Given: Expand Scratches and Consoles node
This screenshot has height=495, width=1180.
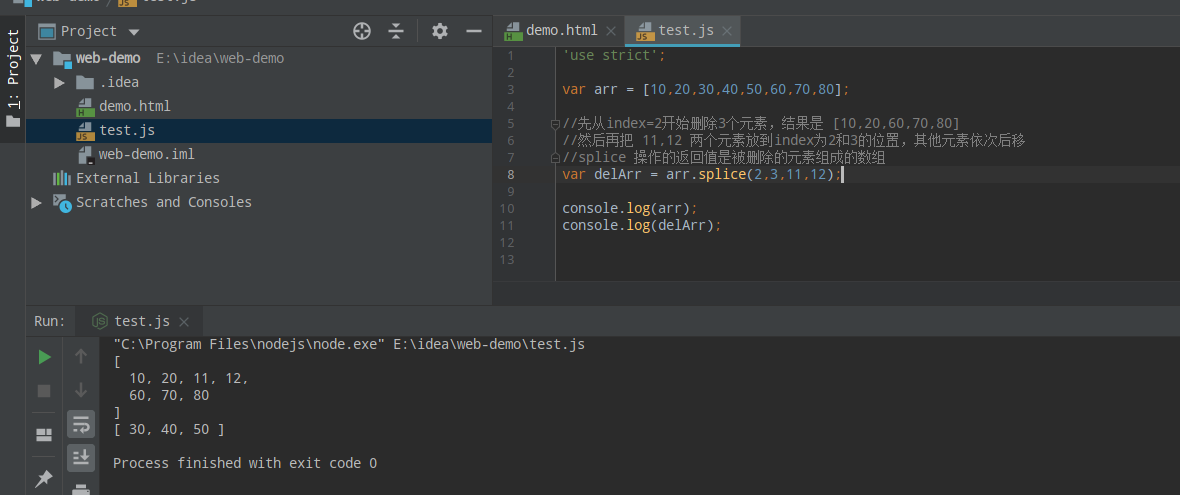Looking at the screenshot, I should (36, 202).
